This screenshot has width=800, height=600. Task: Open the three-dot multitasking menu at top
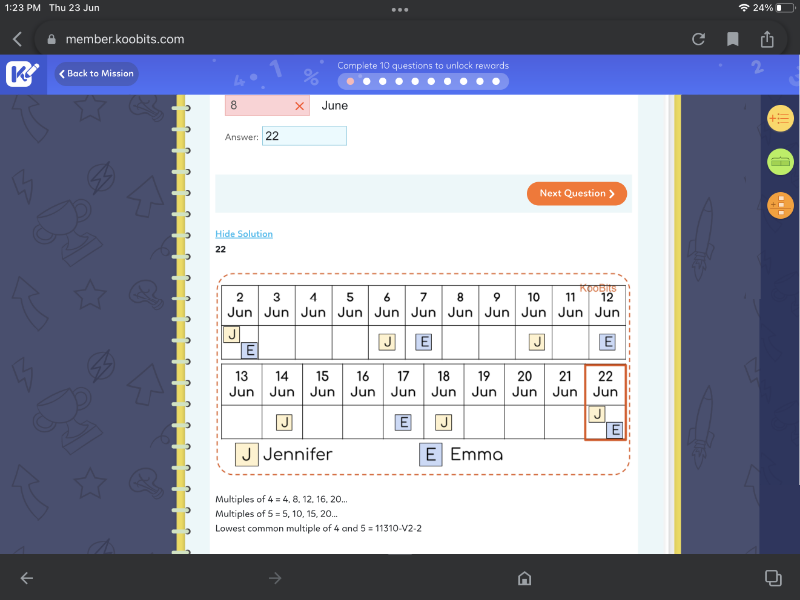pos(400,9)
